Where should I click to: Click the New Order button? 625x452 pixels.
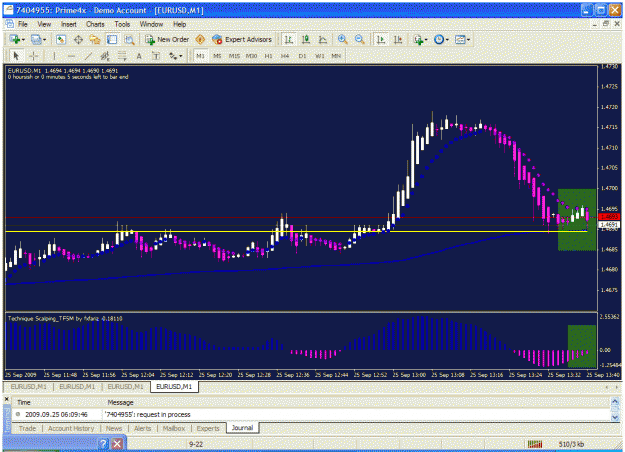point(167,39)
